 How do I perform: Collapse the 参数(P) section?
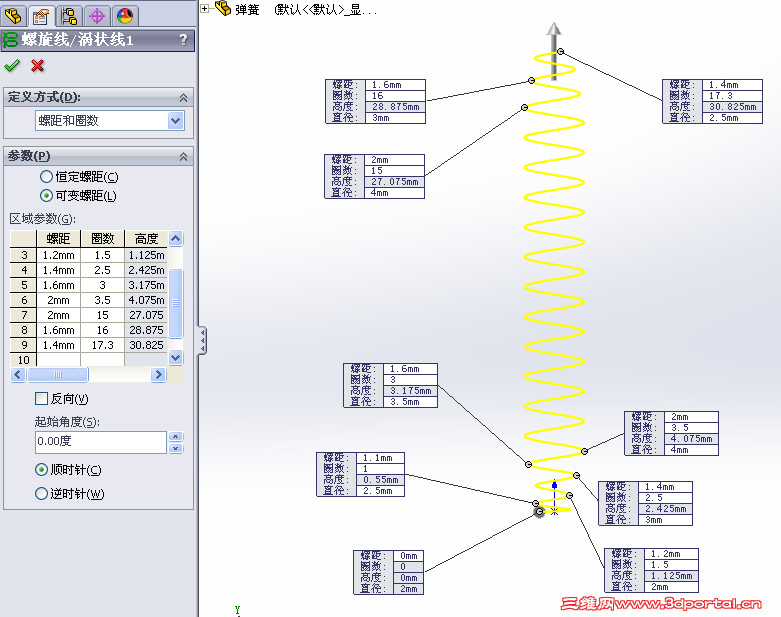(183, 157)
